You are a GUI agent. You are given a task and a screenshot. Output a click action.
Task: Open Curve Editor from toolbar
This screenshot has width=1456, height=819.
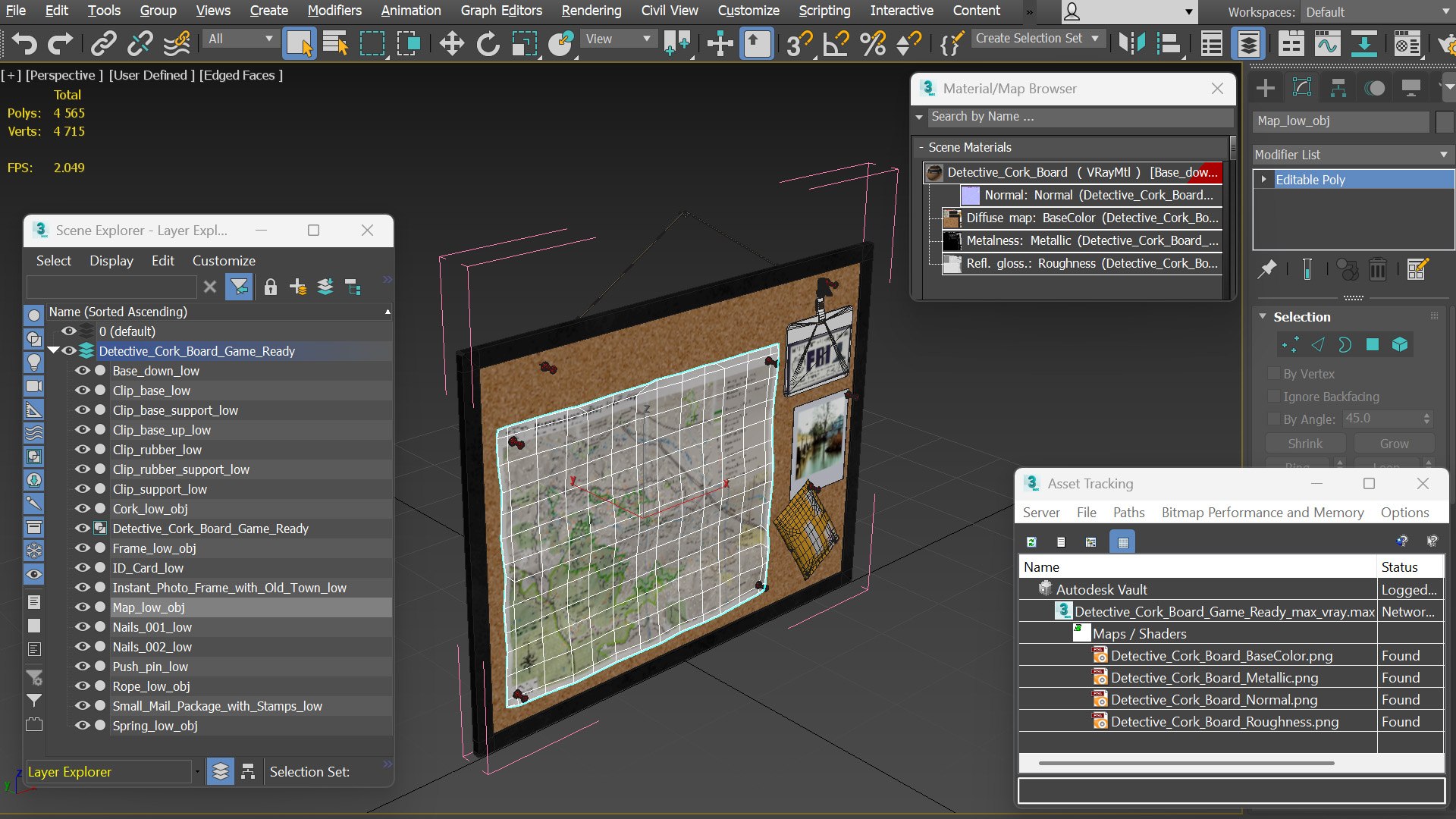(1327, 43)
